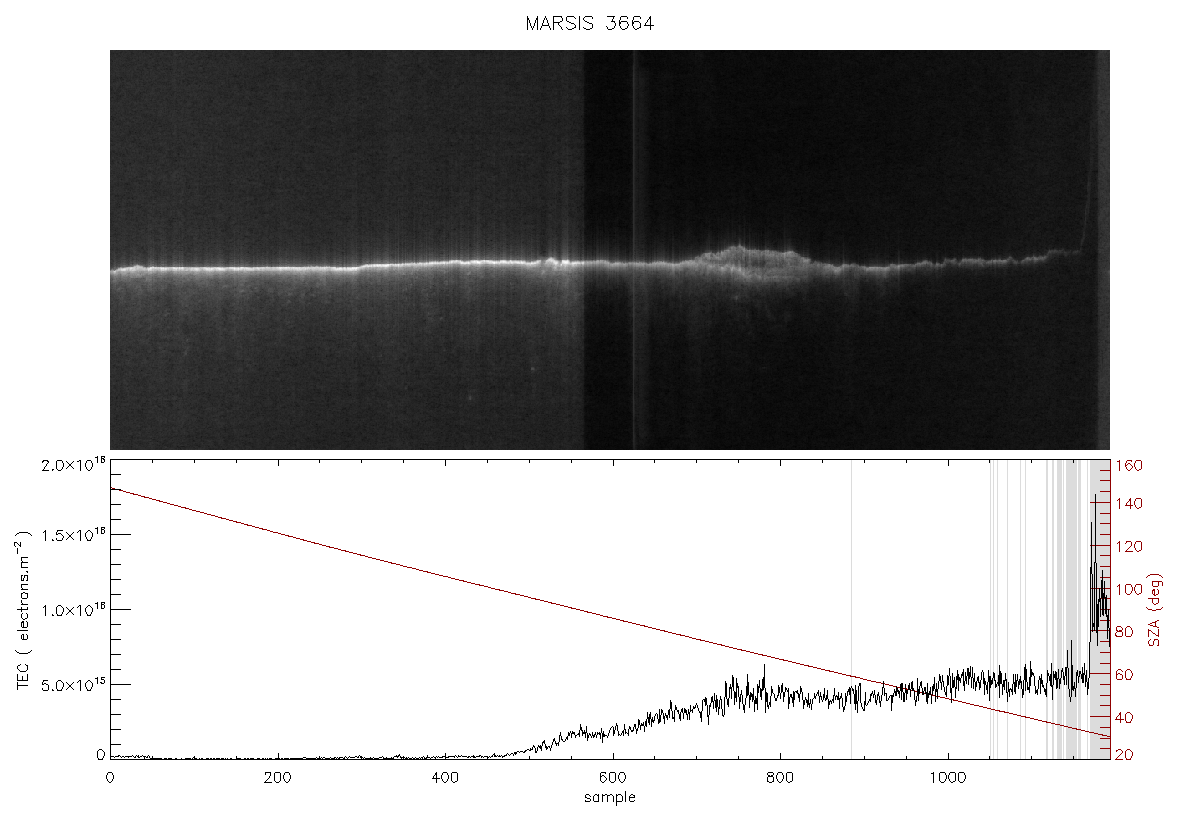Click the 1000 tick on sample axis
Screen dimensions: 1180x830
pos(947,777)
